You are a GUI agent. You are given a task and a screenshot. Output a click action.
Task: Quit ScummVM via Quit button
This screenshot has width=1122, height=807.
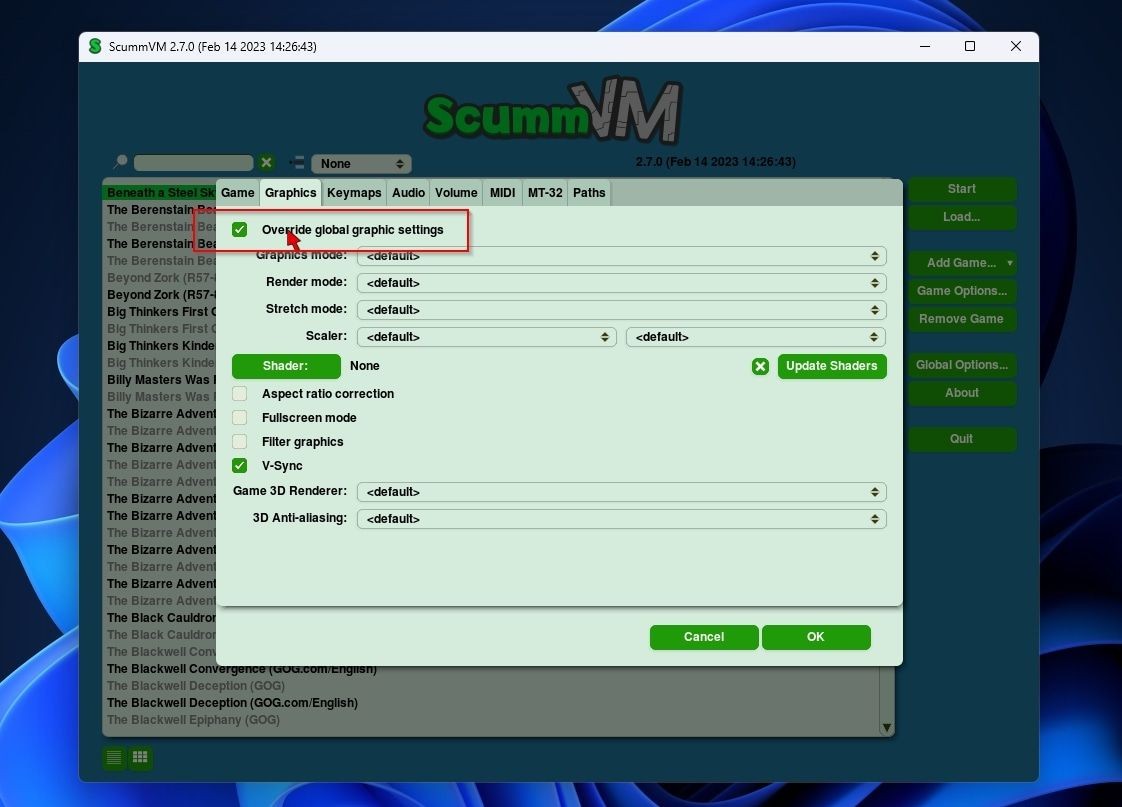[962, 439]
